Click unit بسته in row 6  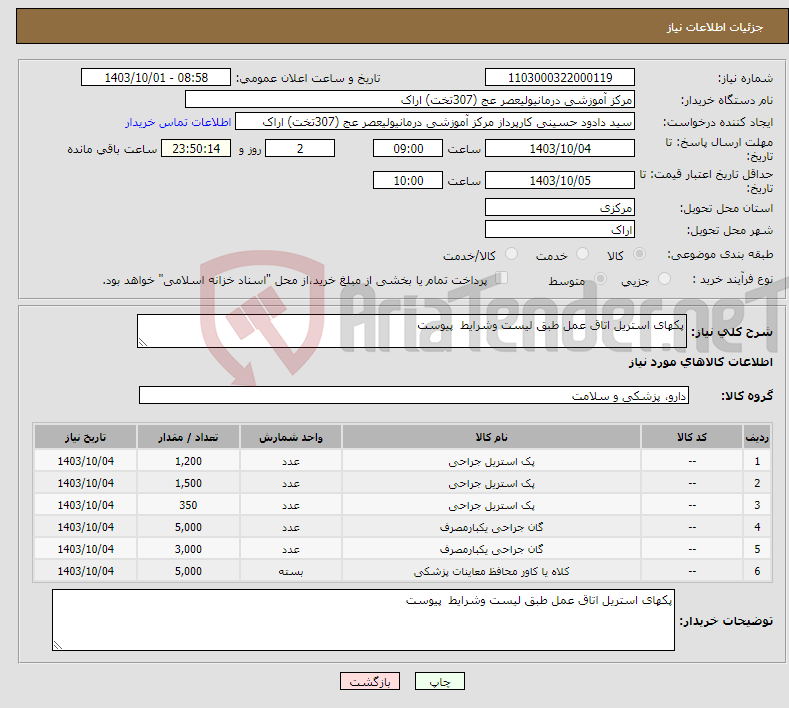[291, 571]
